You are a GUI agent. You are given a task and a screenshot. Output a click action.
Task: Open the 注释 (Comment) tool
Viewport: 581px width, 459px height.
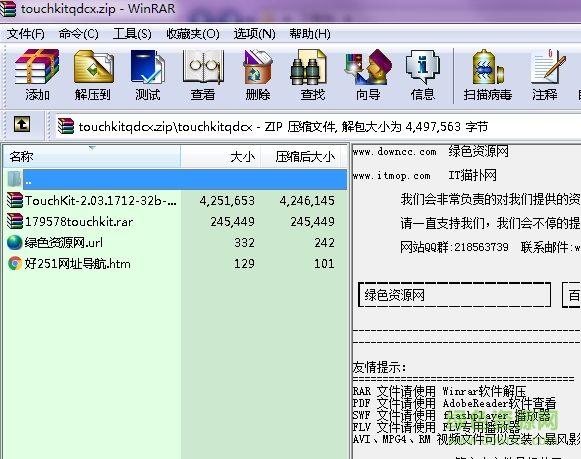tap(545, 75)
